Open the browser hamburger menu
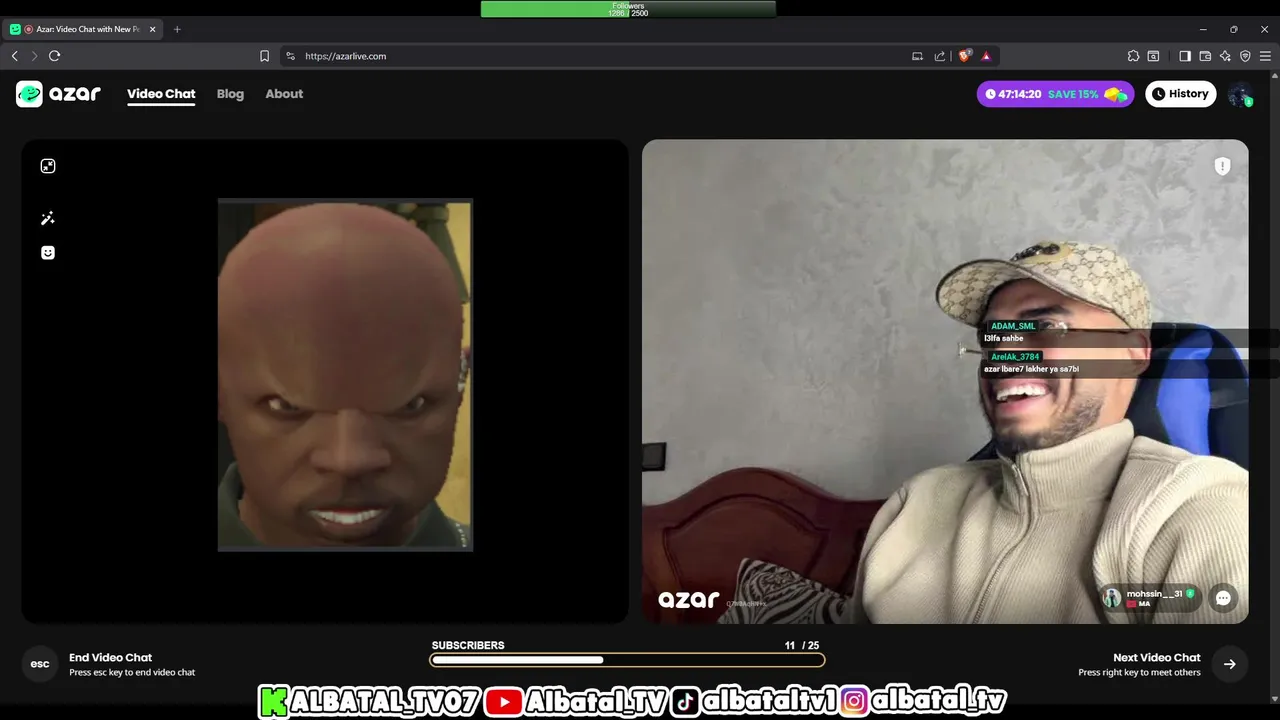The image size is (1280, 720). click(x=1265, y=56)
